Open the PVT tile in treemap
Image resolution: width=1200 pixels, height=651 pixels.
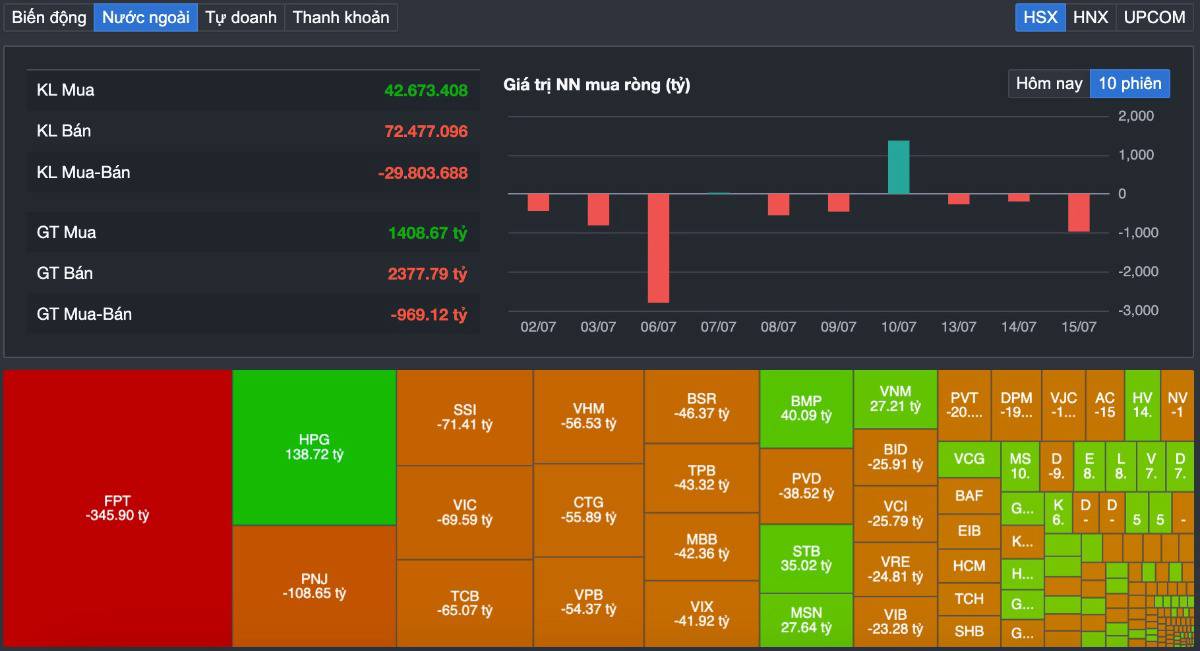tap(964, 404)
